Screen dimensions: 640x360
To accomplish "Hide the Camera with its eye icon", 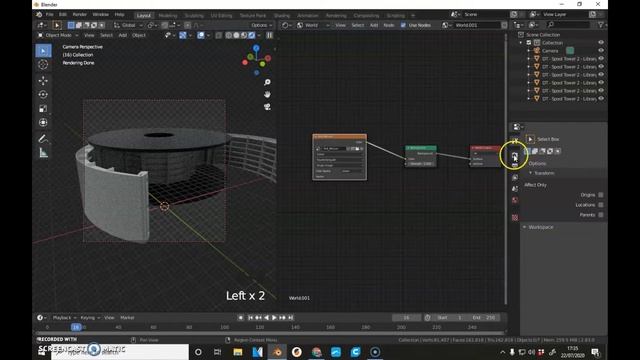I will (601, 51).
